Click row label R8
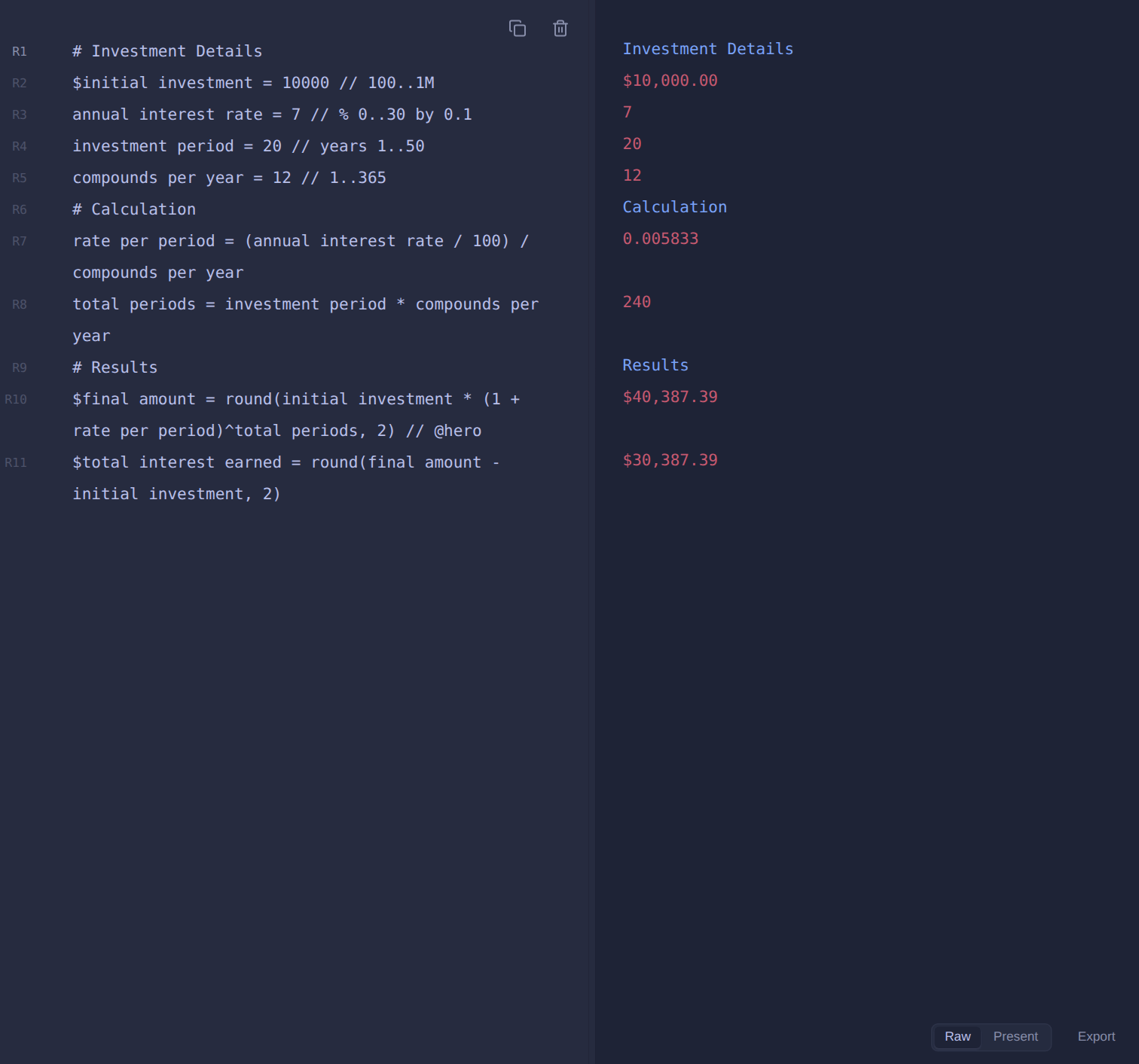Image resolution: width=1139 pixels, height=1064 pixels. [x=20, y=304]
